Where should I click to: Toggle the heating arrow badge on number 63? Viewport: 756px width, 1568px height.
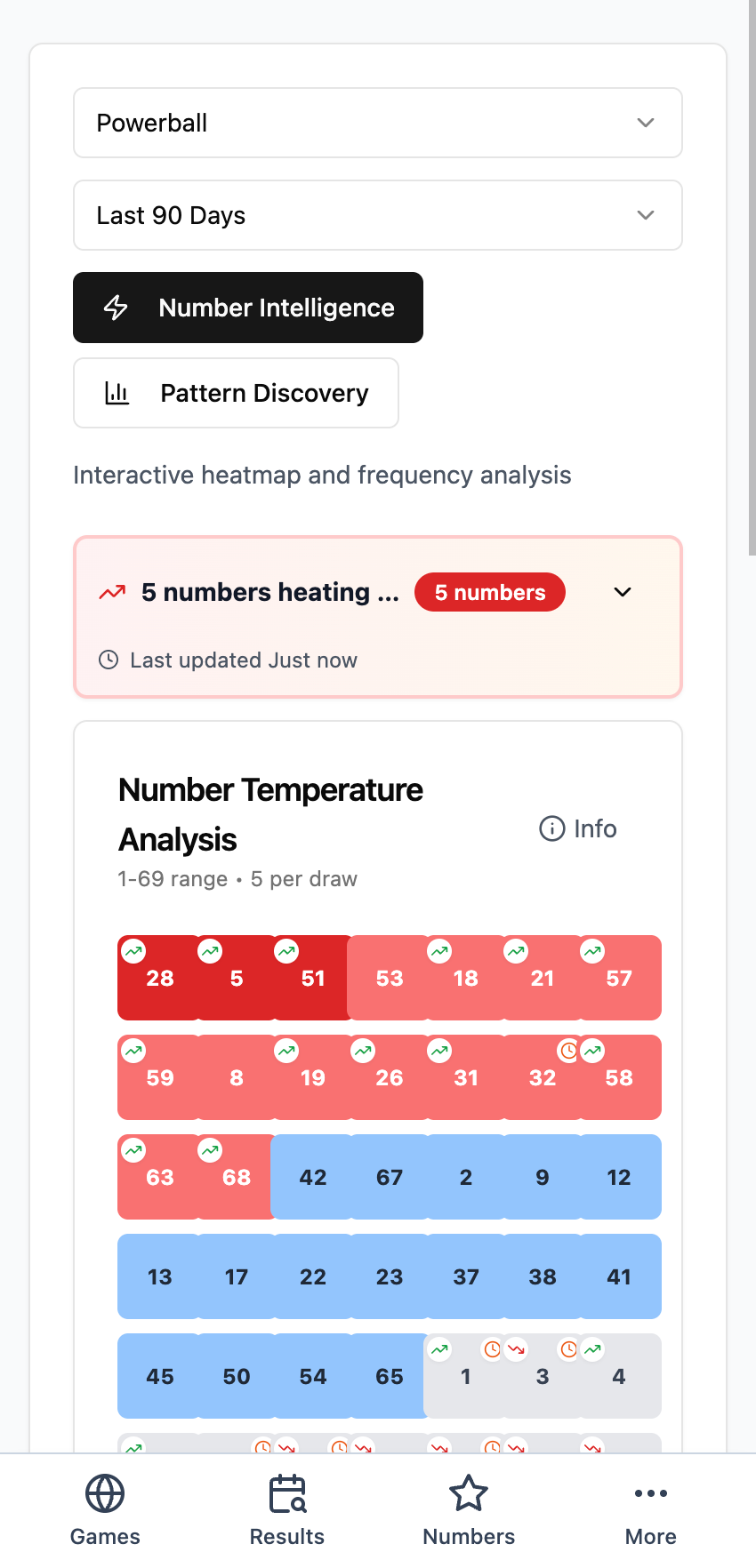coord(133,1149)
